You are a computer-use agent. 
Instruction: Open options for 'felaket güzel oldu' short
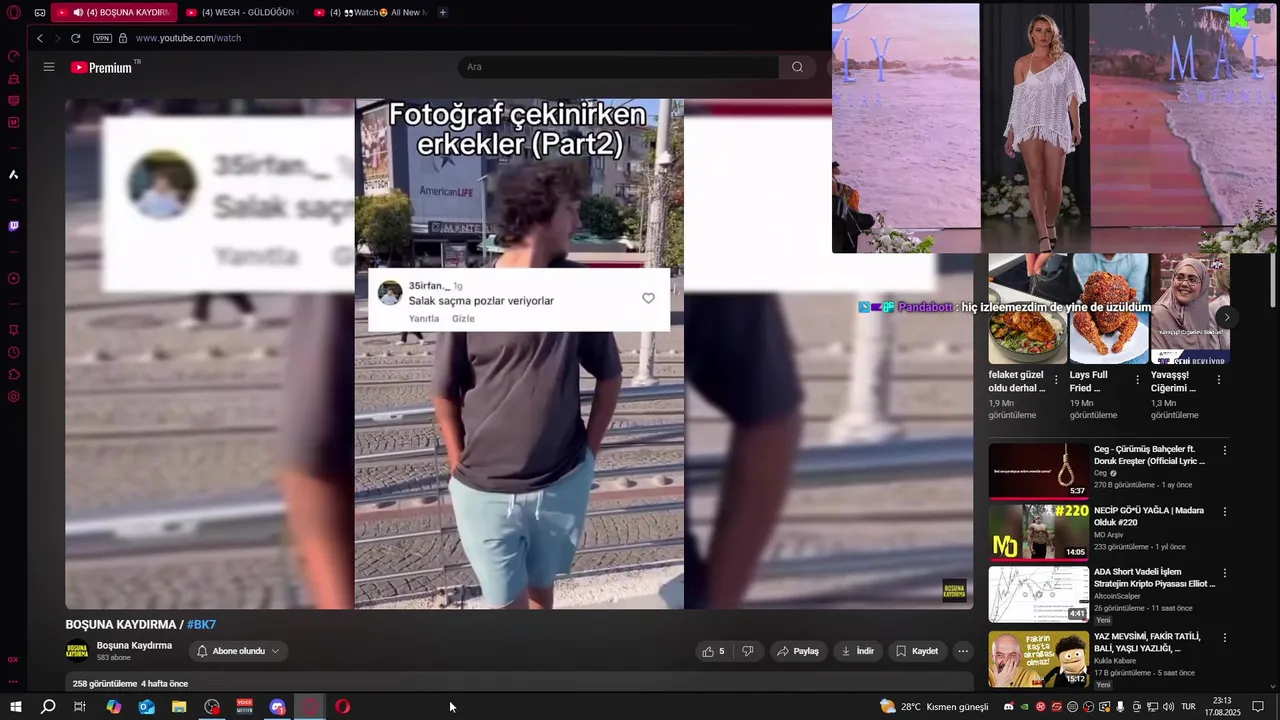click(1056, 380)
